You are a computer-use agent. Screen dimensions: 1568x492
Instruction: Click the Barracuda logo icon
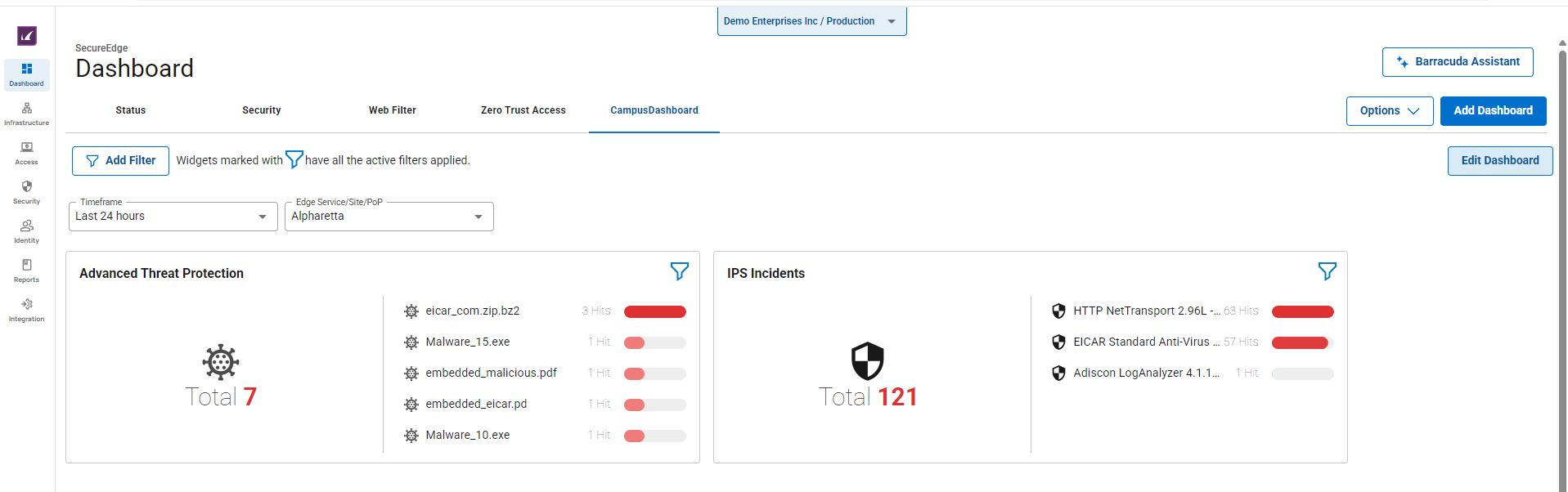(27, 36)
